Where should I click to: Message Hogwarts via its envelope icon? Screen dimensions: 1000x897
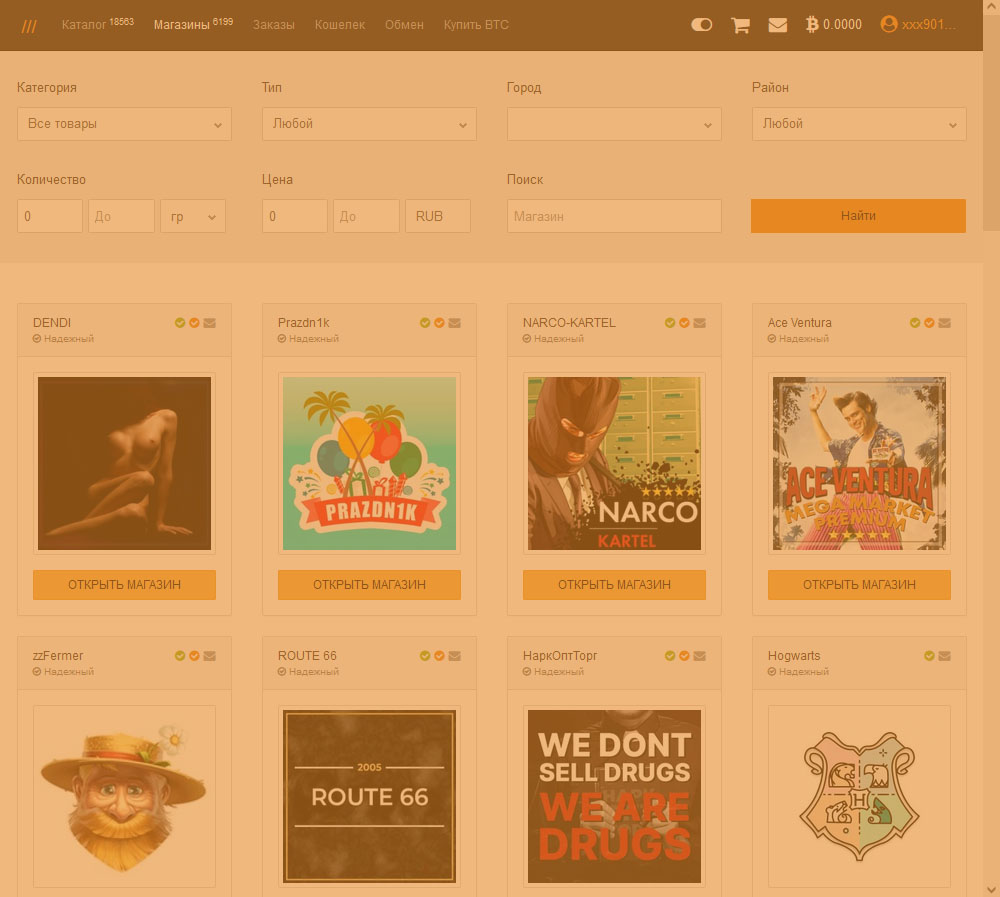[x=944, y=656]
